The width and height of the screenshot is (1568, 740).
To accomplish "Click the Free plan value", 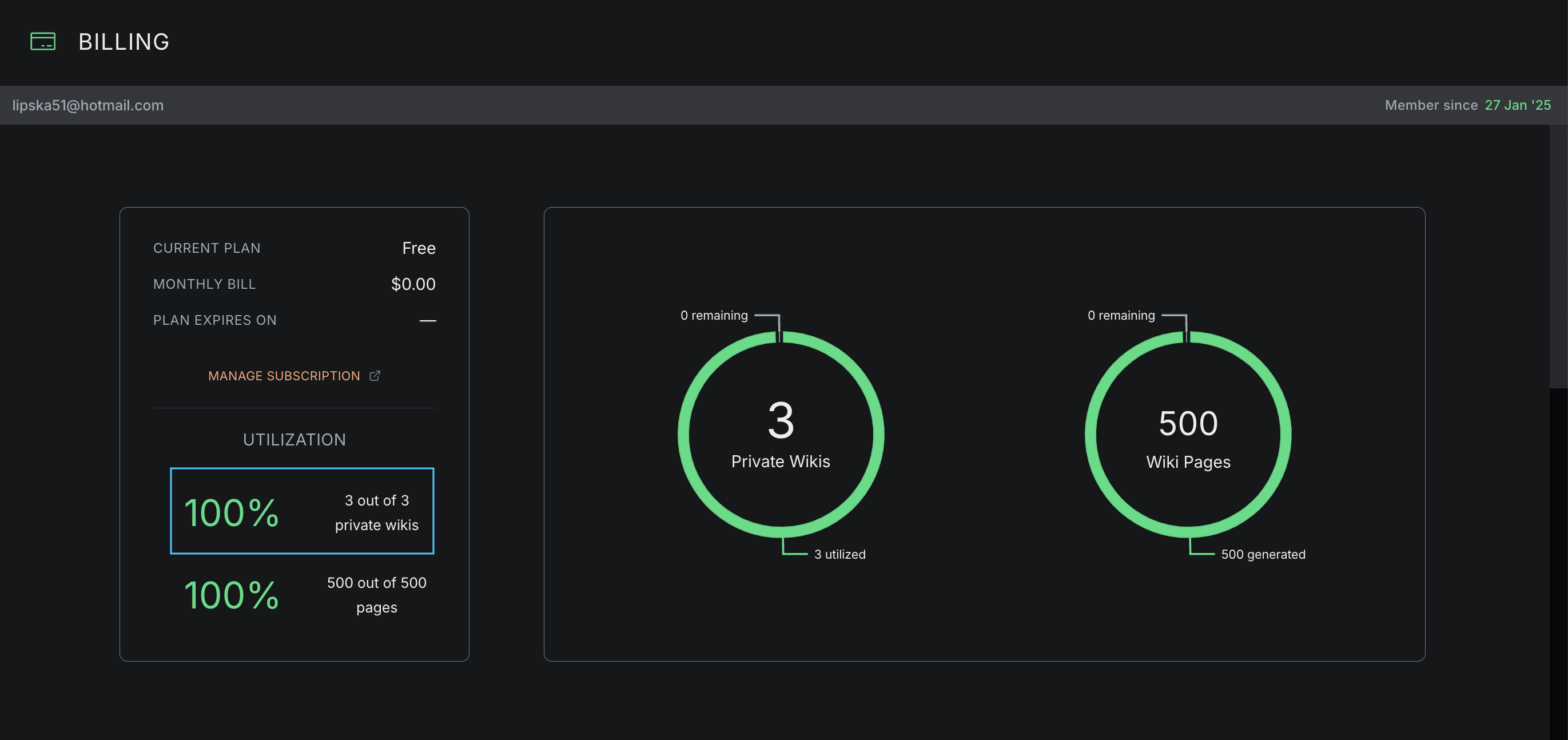I will click(x=419, y=248).
